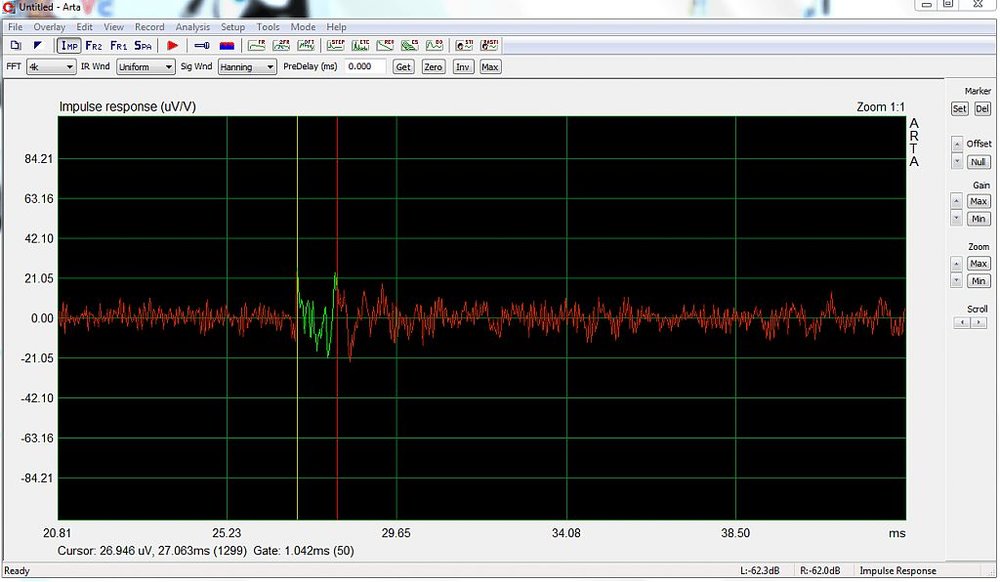Viewport: 1000px width, 582px height.
Task: Open the Record menu
Action: (x=149, y=27)
